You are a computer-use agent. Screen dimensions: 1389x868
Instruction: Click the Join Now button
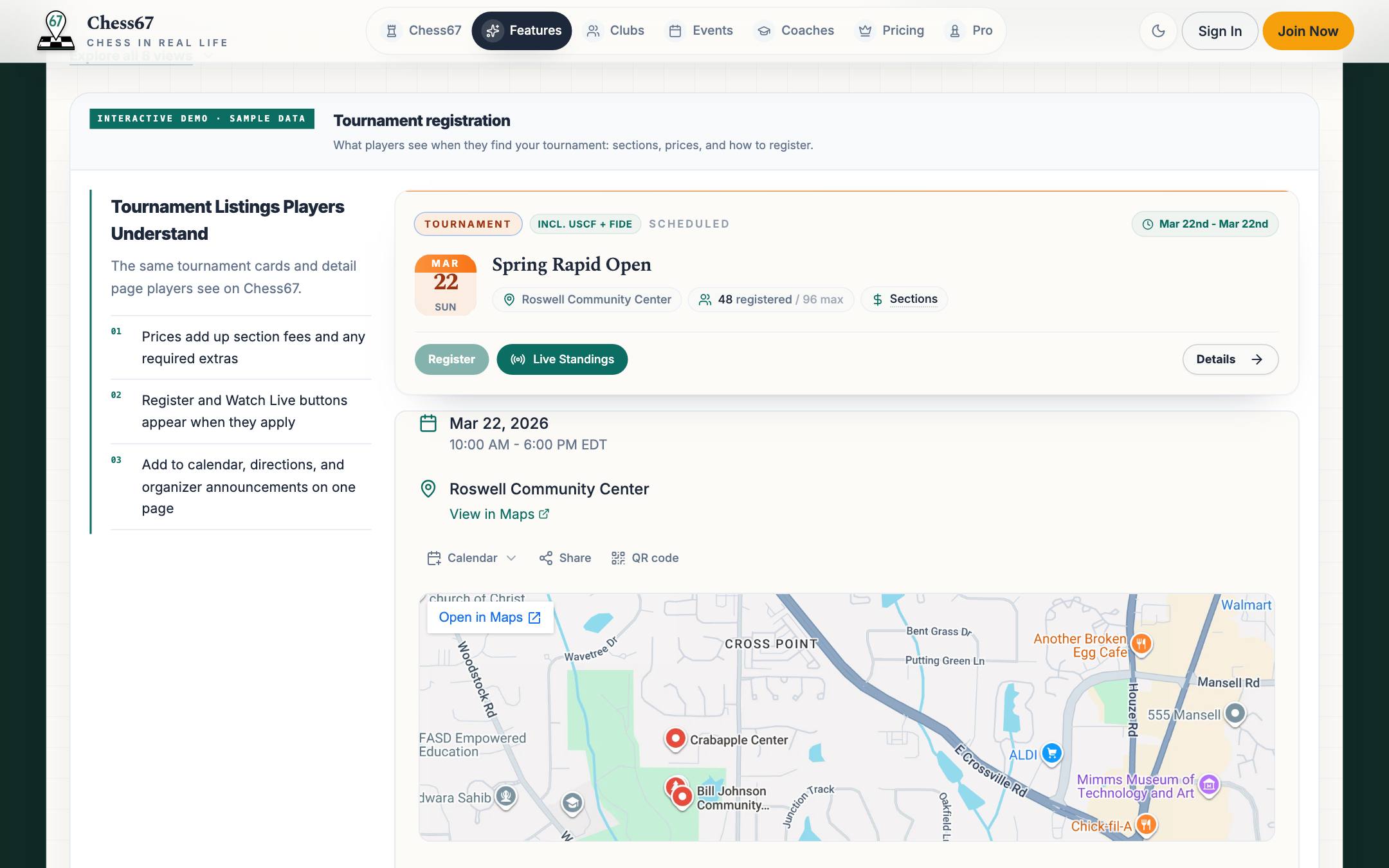coord(1307,31)
